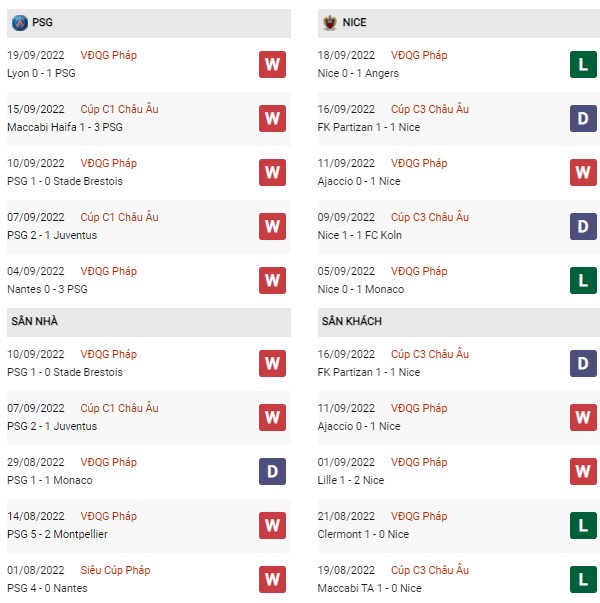The image size is (600, 603).
Task: Select the SÂN NHÀ section header
Action: [x=149, y=322]
